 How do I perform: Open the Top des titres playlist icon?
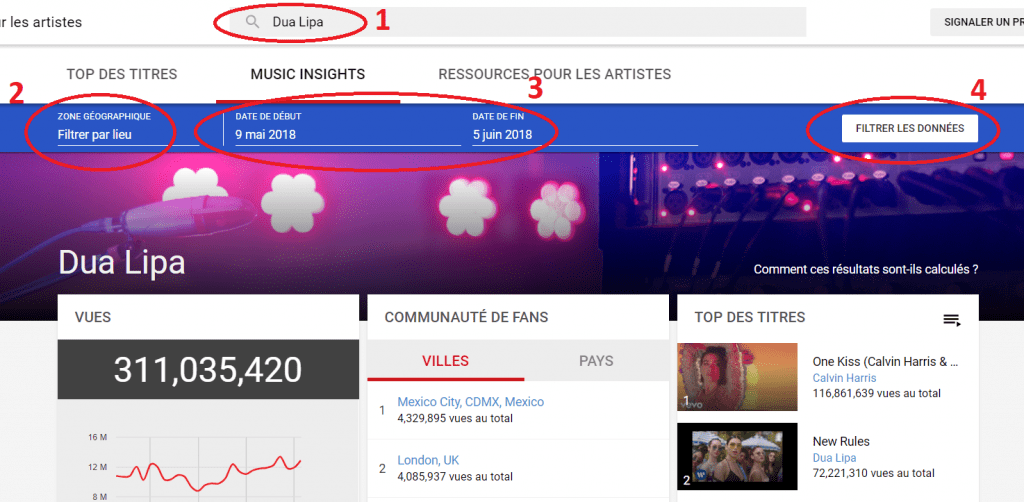point(952,320)
